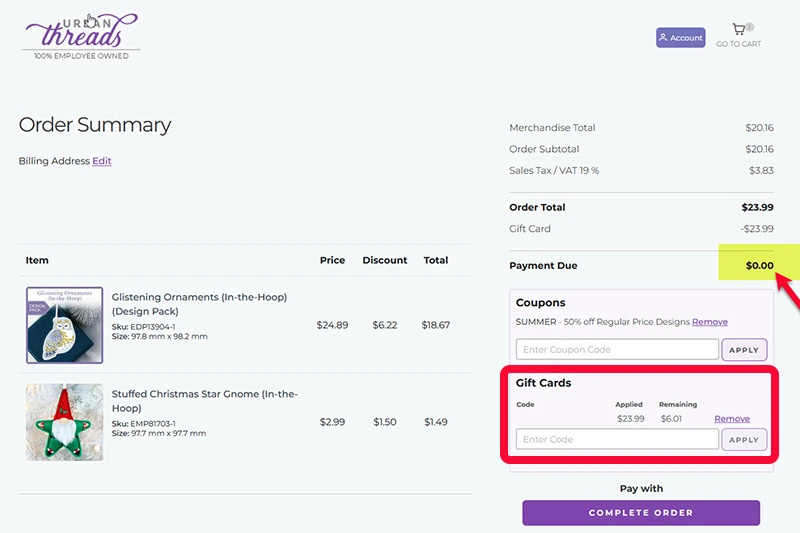Open the Stuffed Christmas Star Gnome thumbnail
800x533 pixels.
click(64, 422)
